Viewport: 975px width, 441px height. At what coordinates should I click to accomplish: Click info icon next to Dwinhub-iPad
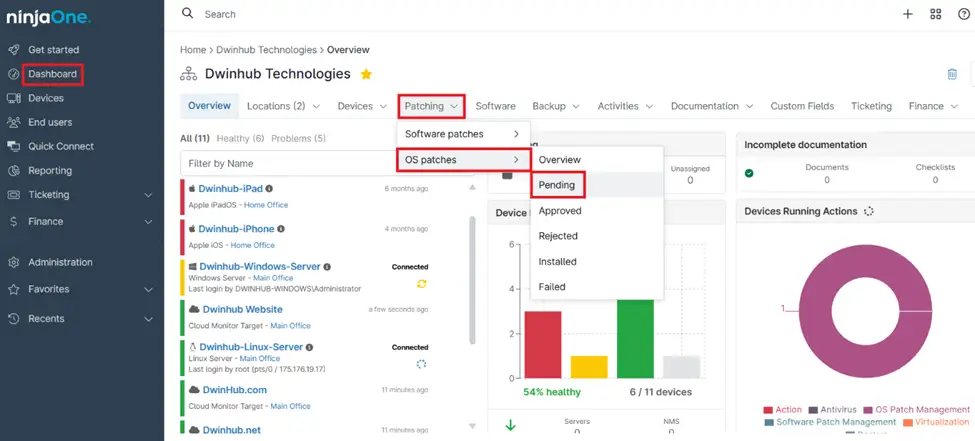click(269, 188)
